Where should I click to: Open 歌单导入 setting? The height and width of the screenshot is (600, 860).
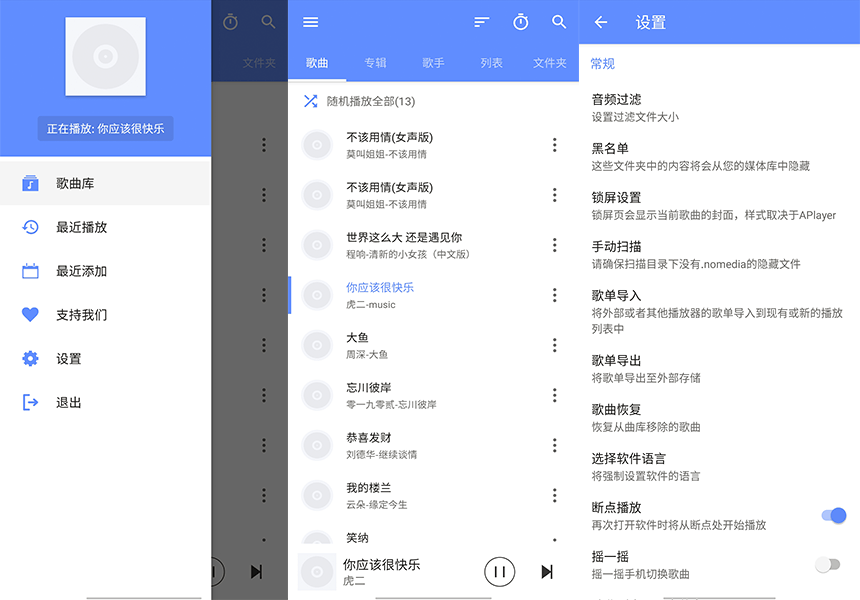tap(720, 312)
